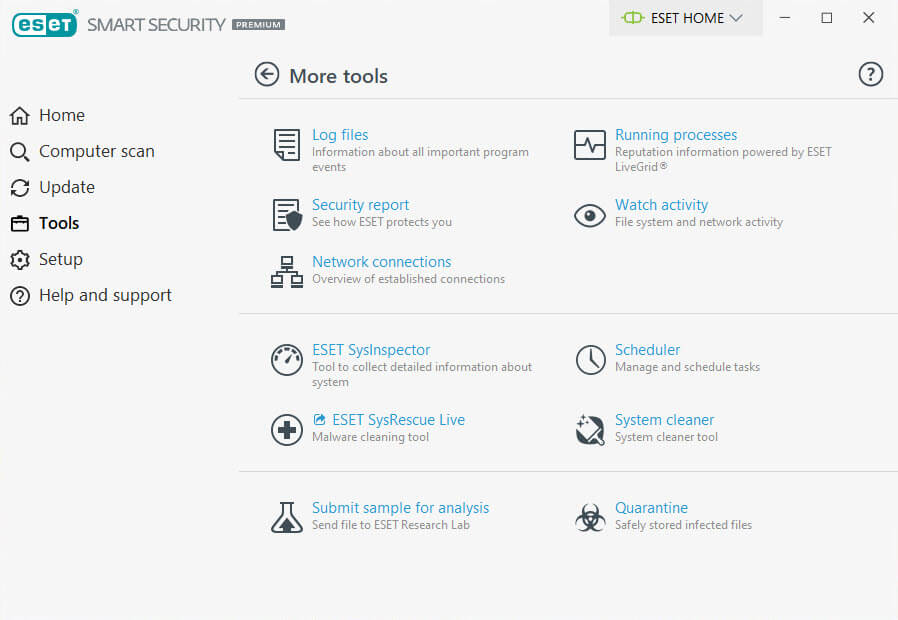The width and height of the screenshot is (898, 620).
Task: Open Computer scan section
Action: (x=97, y=152)
